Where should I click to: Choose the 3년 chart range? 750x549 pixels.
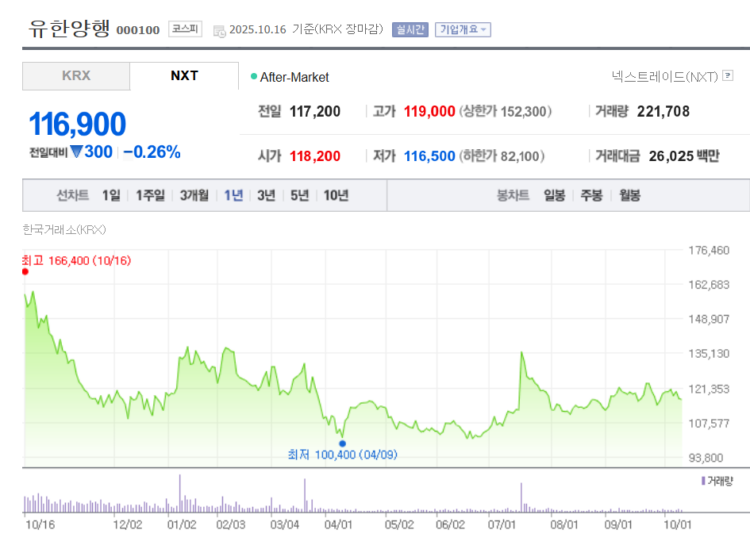pyautogui.click(x=266, y=195)
